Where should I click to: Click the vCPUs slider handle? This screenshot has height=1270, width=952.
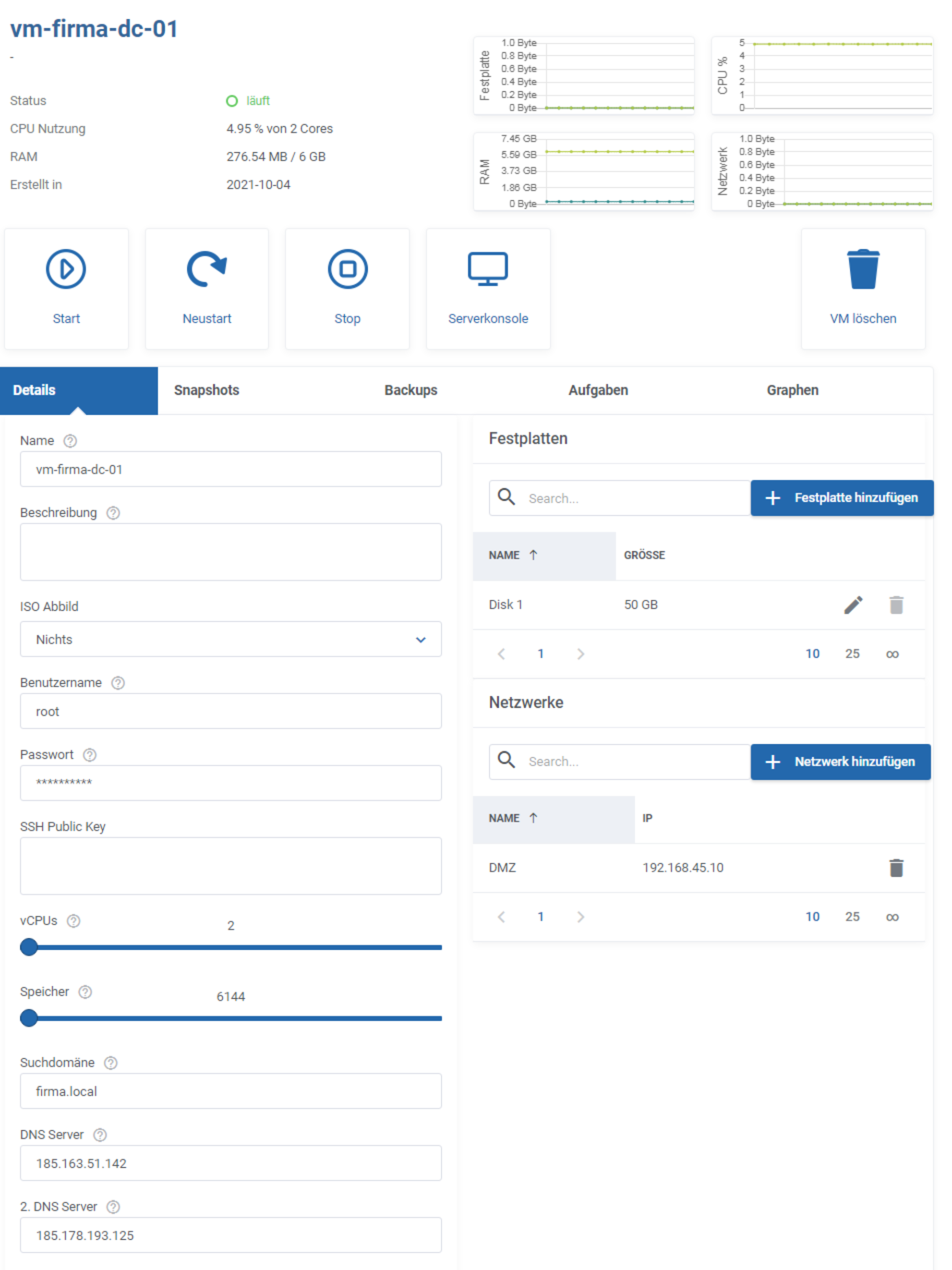29,947
